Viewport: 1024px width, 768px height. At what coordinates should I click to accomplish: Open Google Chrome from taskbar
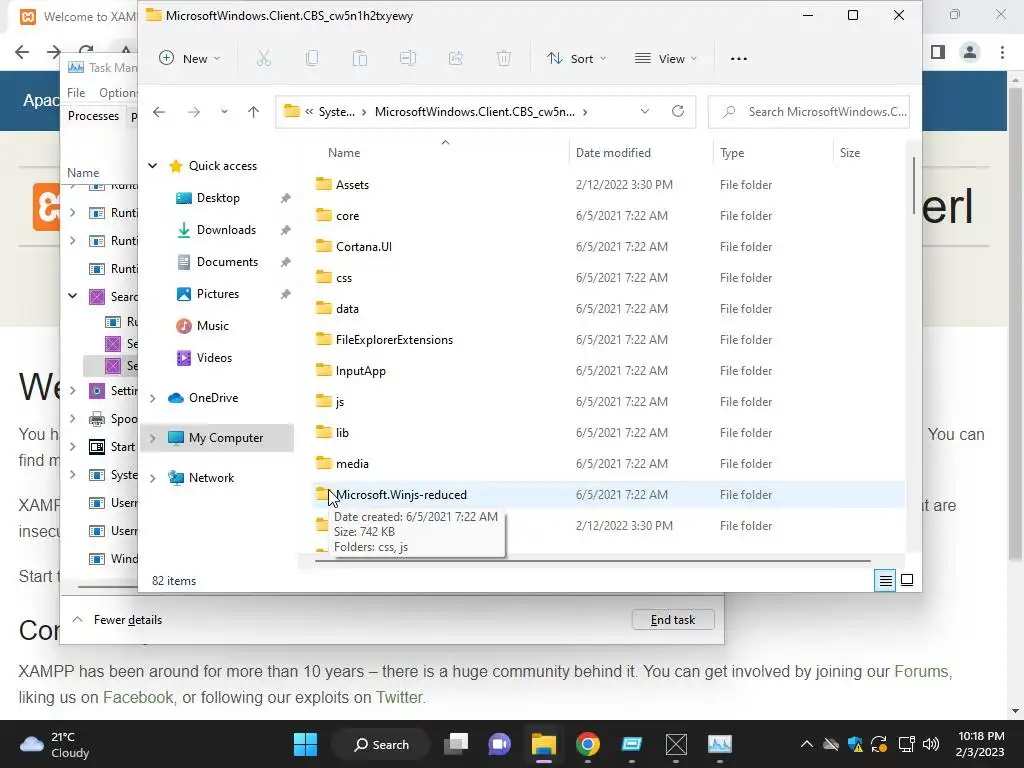pyautogui.click(x=588, y=744)
